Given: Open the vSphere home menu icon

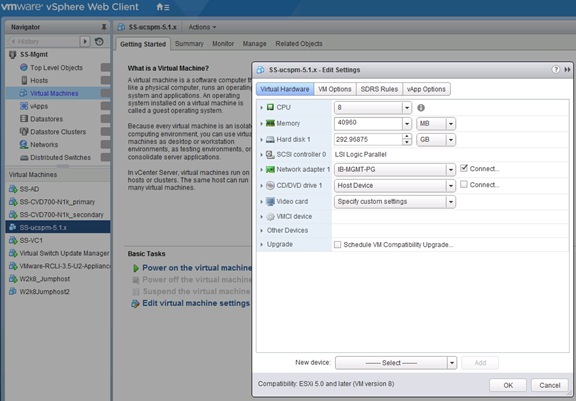Looking at the screenshot, I should [x=163, y=7].
